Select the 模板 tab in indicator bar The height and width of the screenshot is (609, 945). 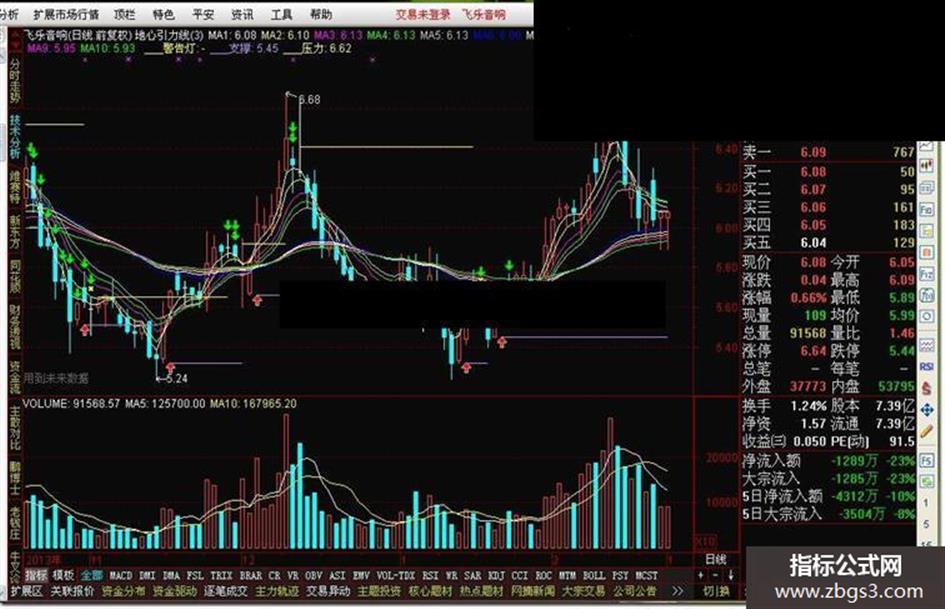point(63,575)
